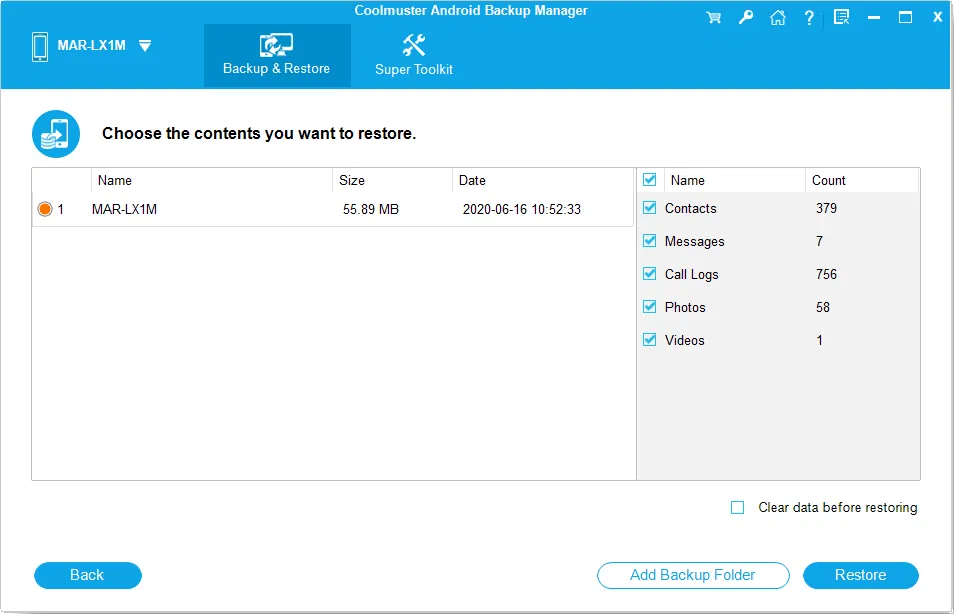
Task: Close the Coolmuster window
Action: click(x=938, y=17)
